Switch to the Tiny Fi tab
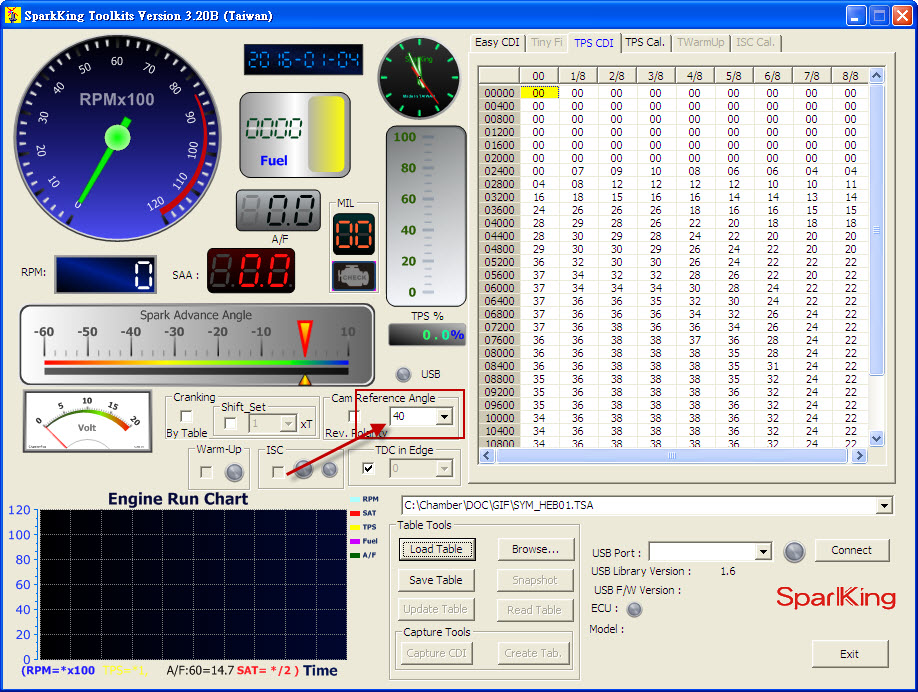Image resolution: width=918 pixels, height=692 pixels. tap(546, 42)
